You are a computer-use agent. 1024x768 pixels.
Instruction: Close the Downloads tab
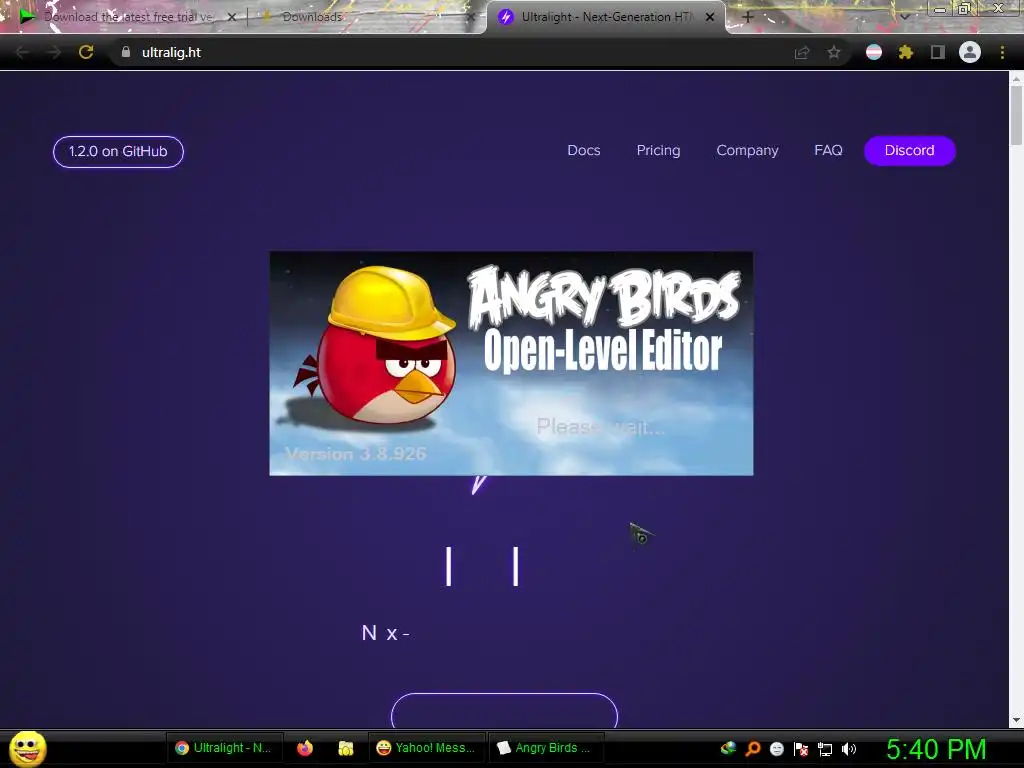coord(471,17)
